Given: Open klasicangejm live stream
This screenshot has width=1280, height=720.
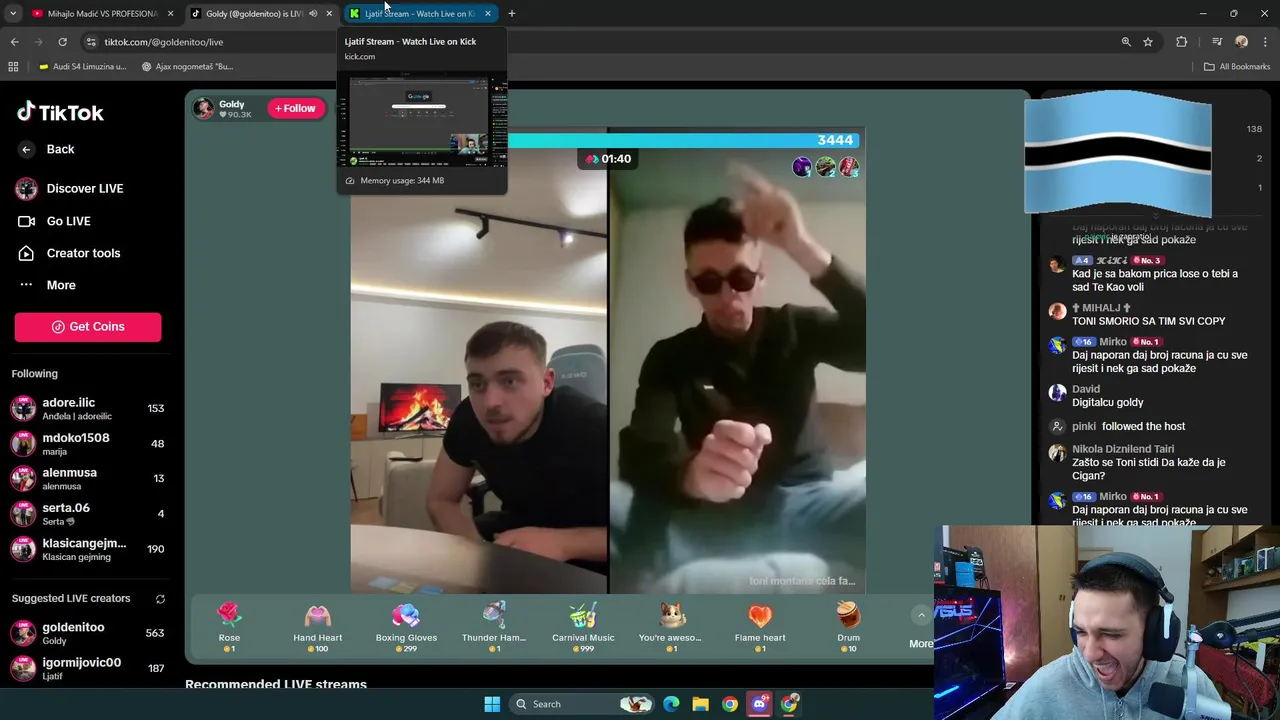Looking at the screenshot, I should (87, 548).
